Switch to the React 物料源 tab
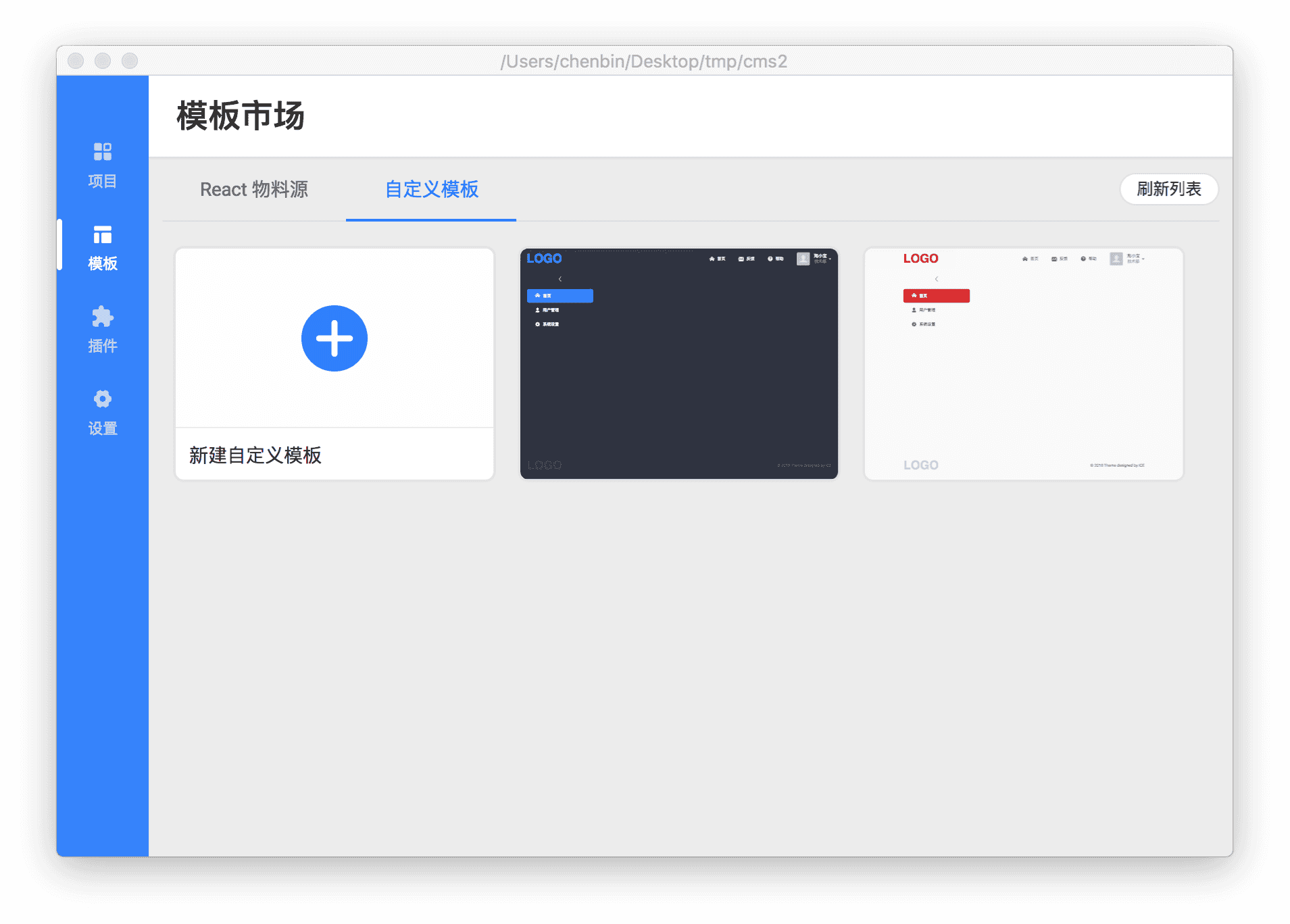The width and height of the screenshot is (1290, 924). click(253, 190)
